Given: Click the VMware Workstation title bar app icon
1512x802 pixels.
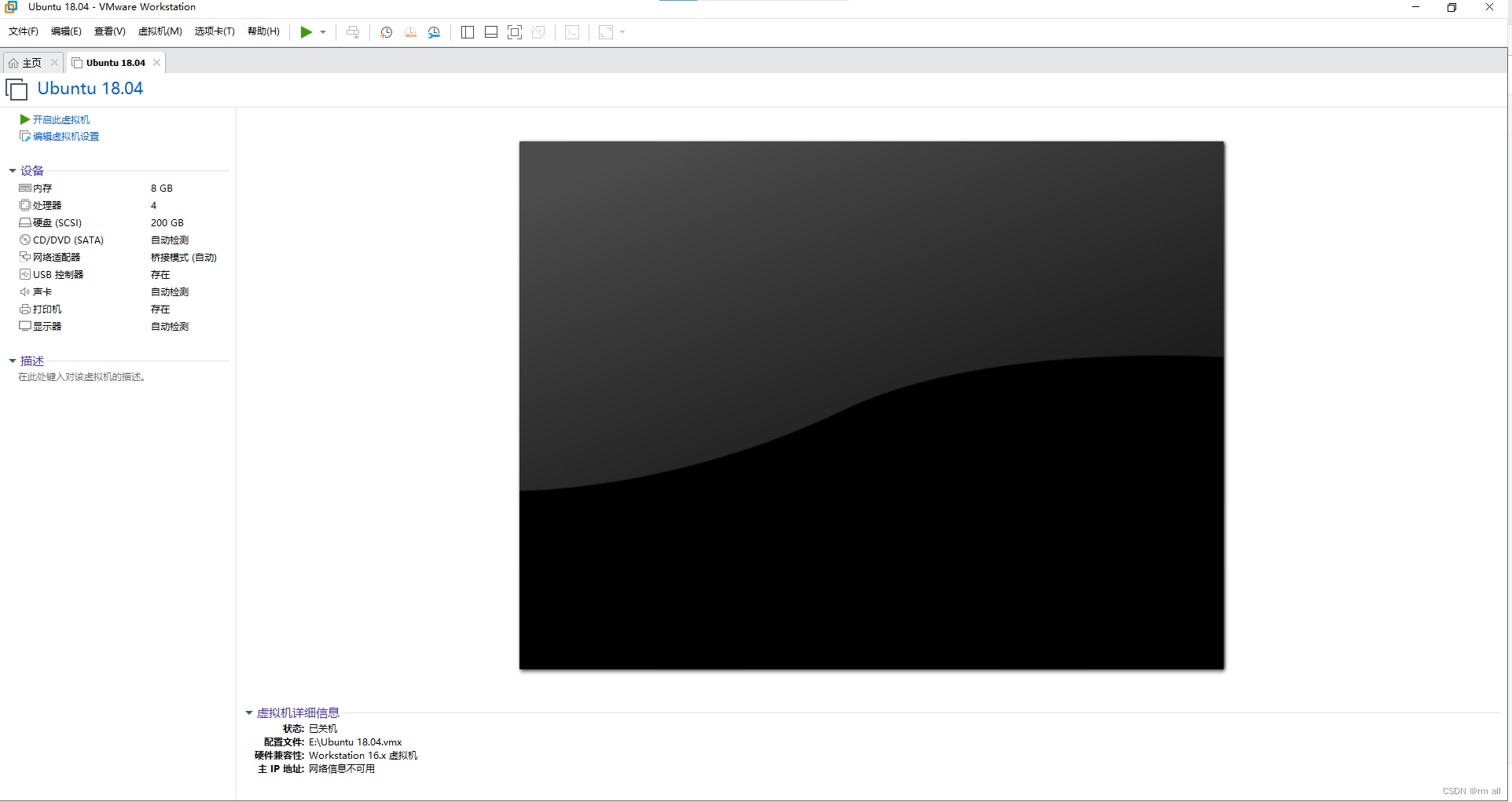Looking at the screenshot, I should pos(11,7).
